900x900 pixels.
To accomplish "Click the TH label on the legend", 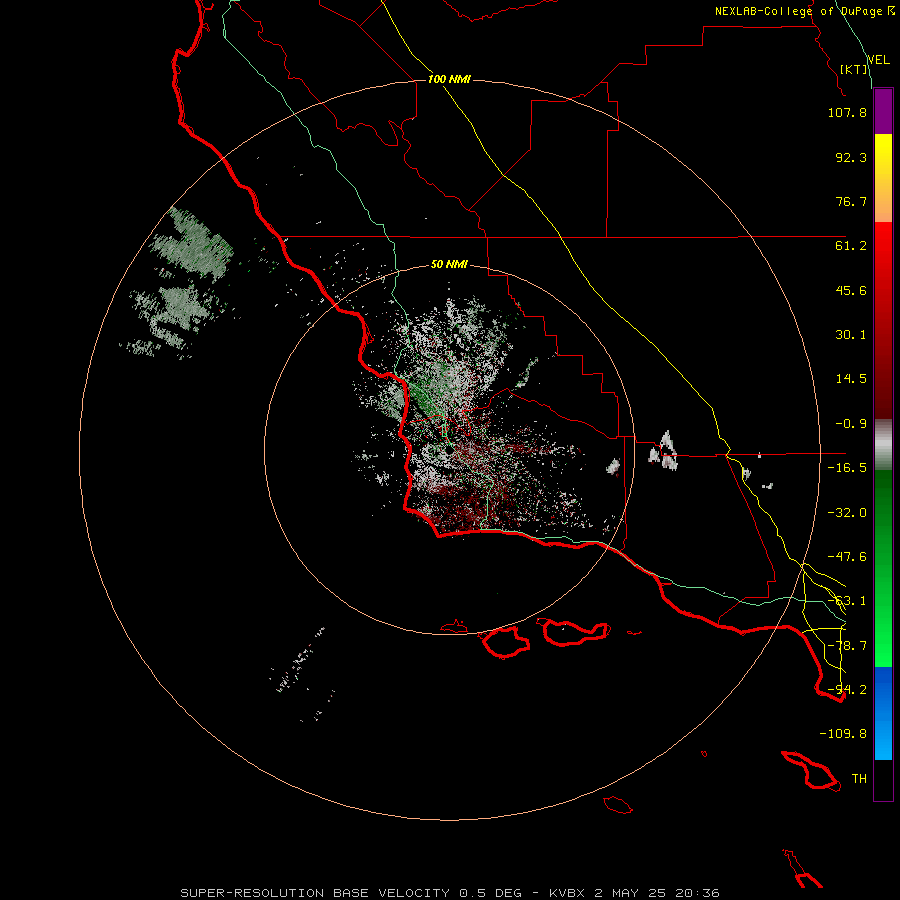I will click(859, 779).
